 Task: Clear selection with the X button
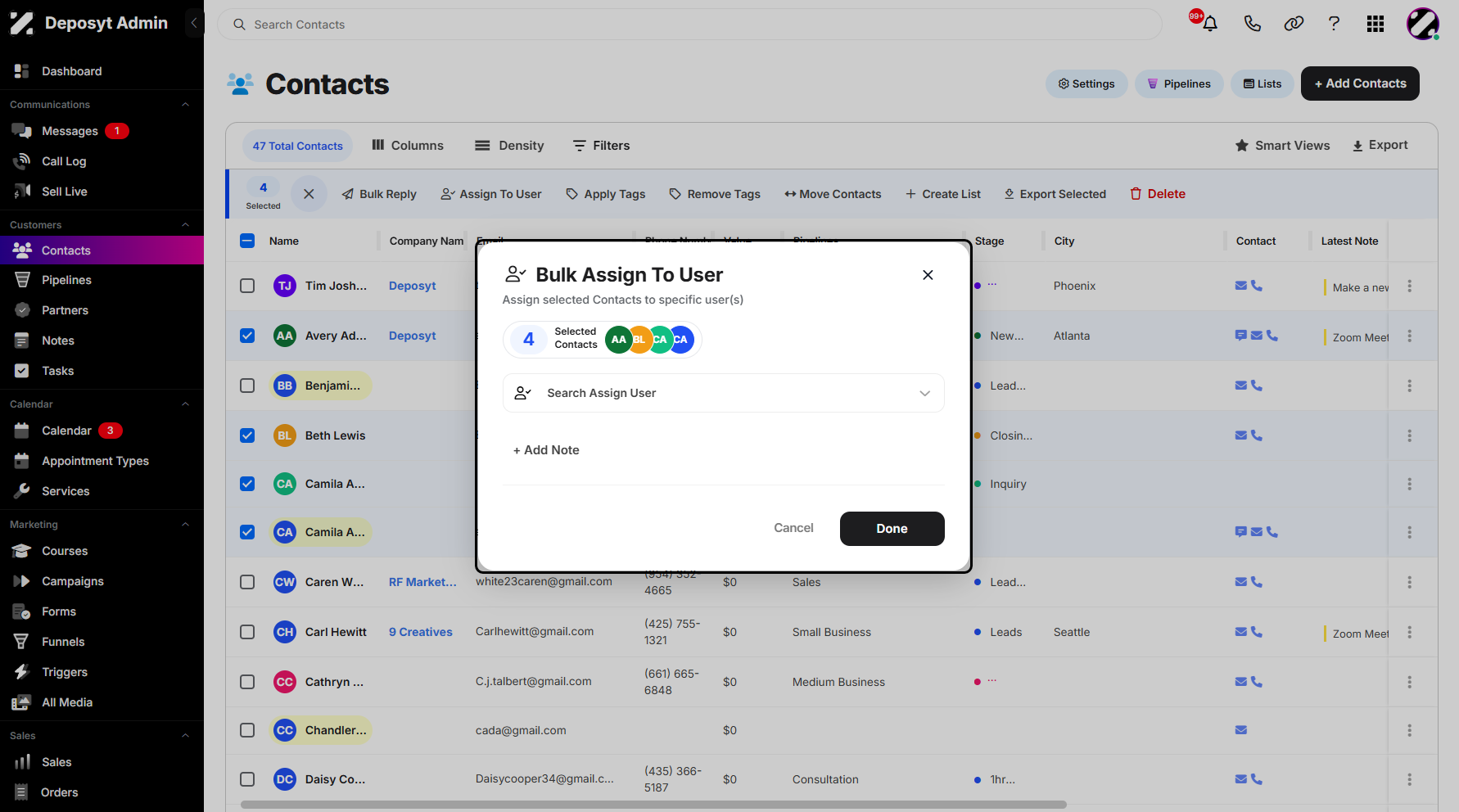coord(309,194)
